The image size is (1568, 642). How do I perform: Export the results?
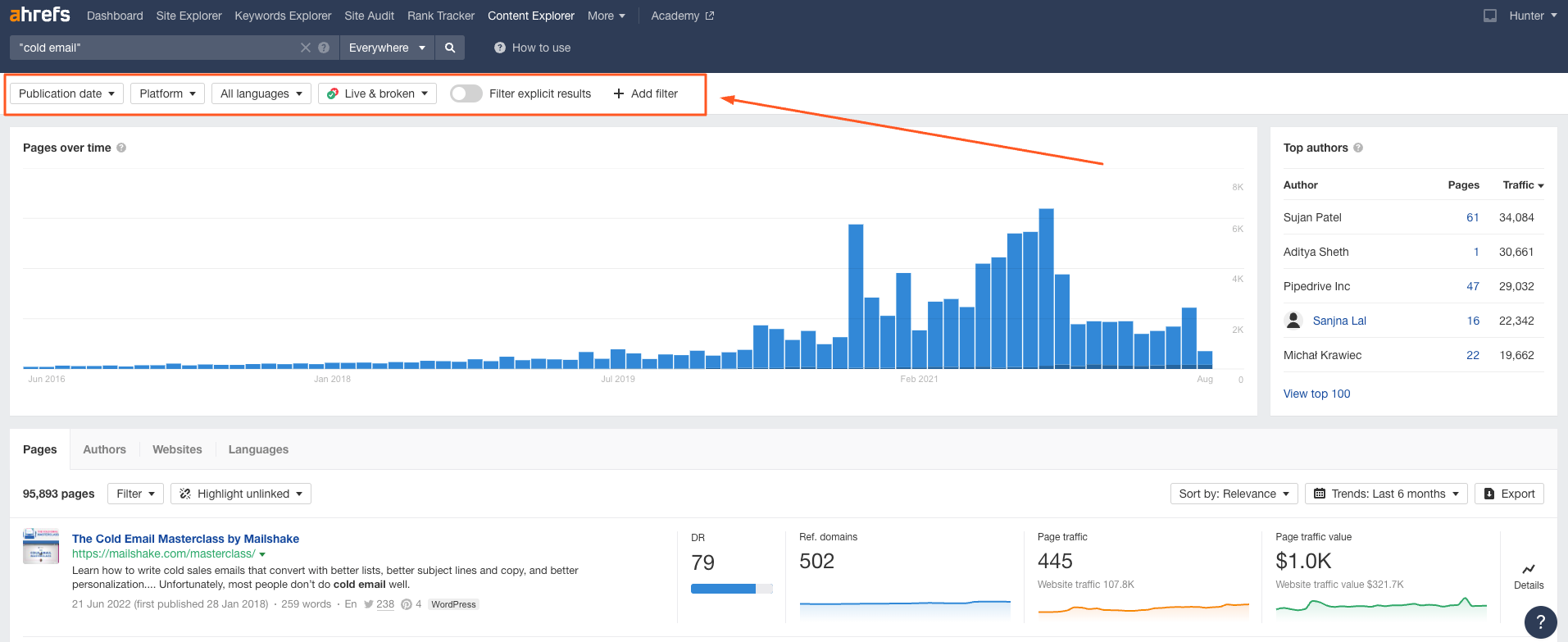point(1509,494)
